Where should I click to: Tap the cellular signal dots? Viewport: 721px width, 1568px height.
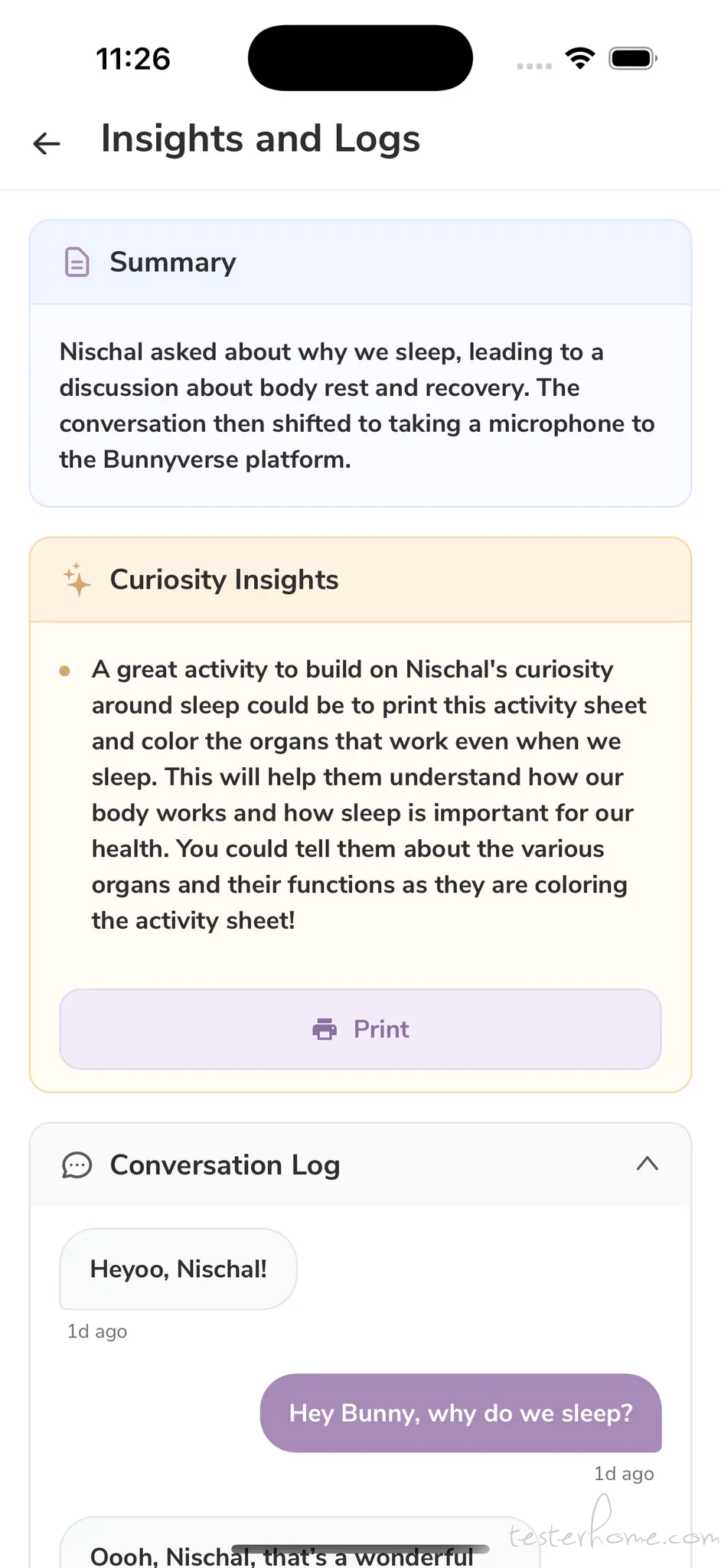(534, 66)
